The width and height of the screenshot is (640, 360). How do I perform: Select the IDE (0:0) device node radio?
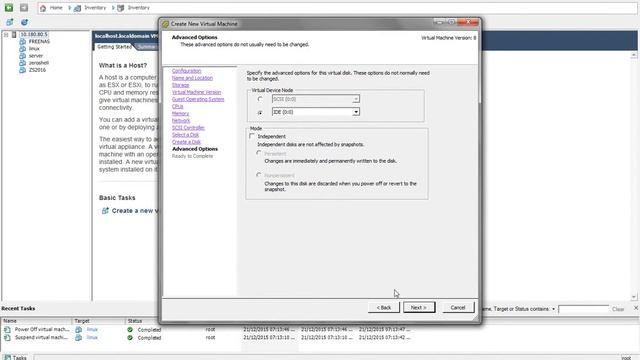260,112
